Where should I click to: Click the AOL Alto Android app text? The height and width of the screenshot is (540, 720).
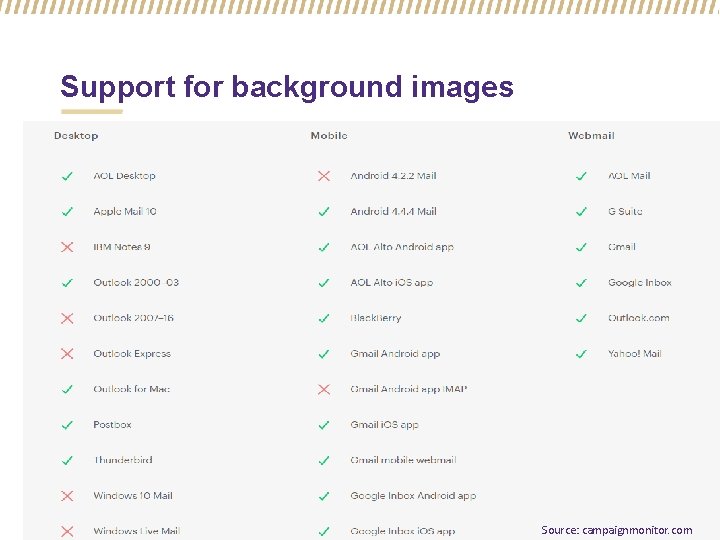point(402,247)
